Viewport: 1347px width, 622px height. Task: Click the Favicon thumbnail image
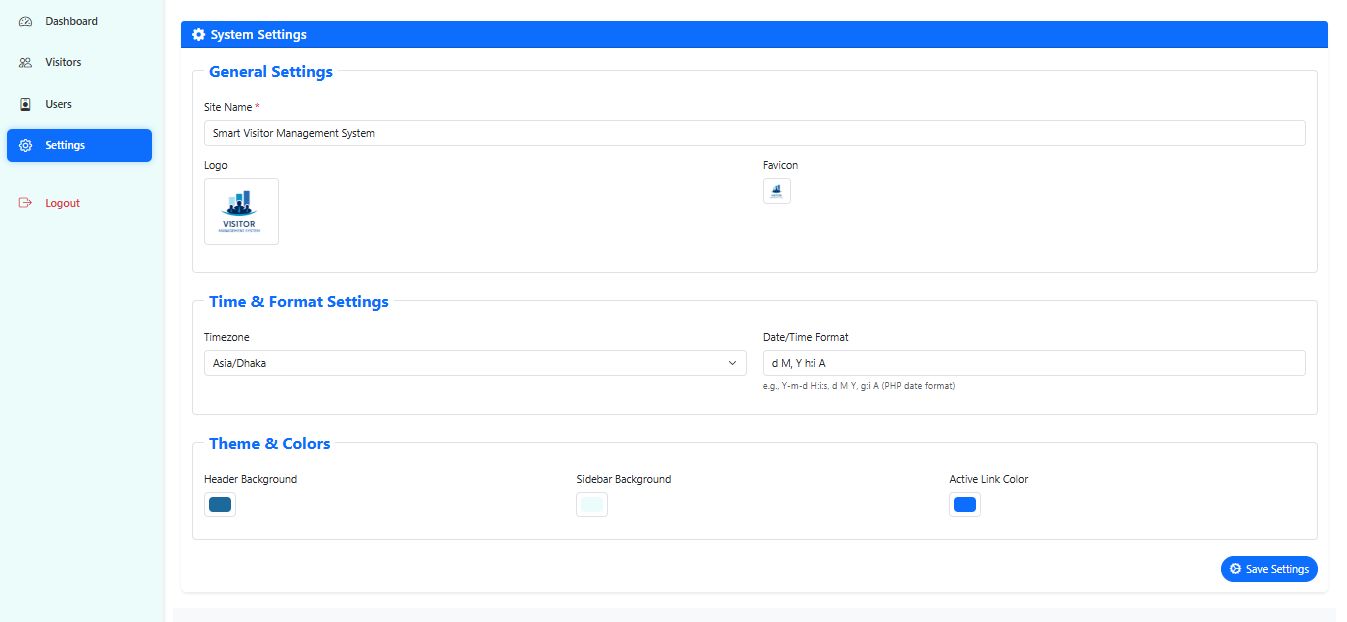[777, 191]
